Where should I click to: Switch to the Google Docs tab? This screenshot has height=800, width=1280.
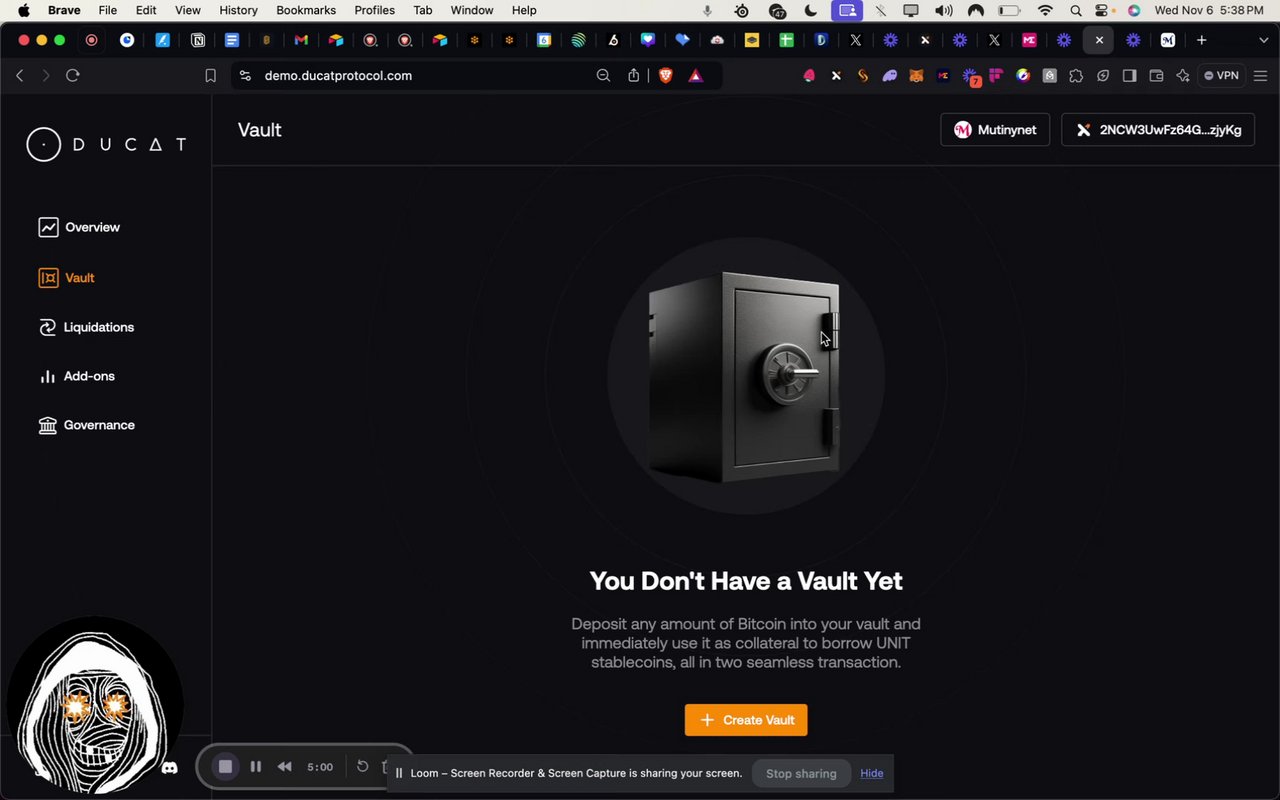tap(232, 40)
